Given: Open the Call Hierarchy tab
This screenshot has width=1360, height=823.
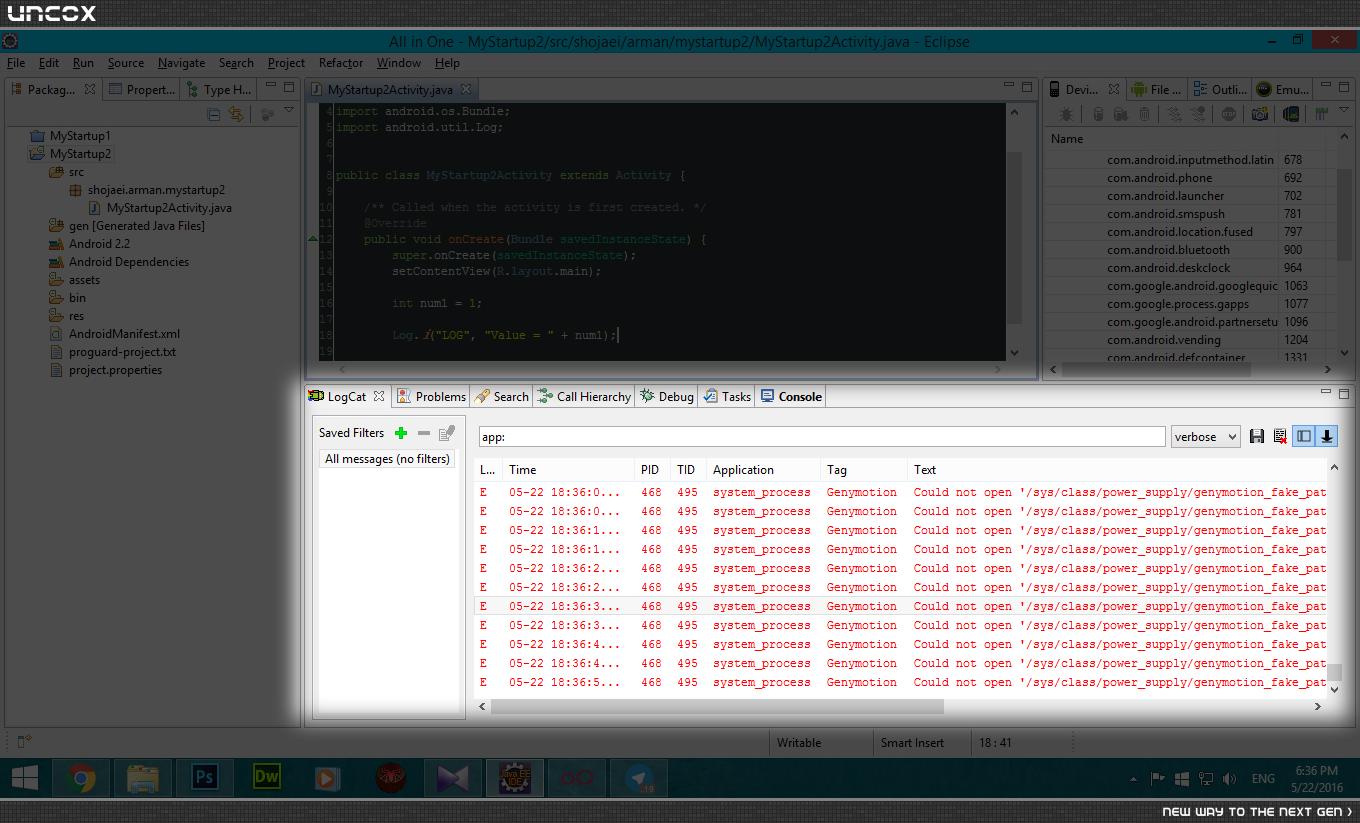Looking at the screenshot, I should [584, 397].
